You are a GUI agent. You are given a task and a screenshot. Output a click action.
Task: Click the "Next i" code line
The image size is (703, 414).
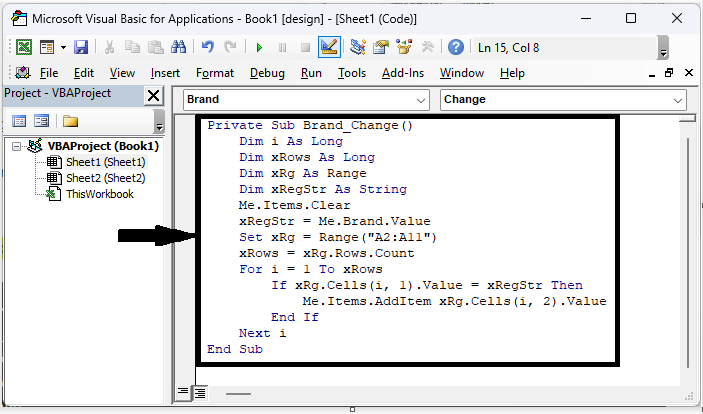262,333
